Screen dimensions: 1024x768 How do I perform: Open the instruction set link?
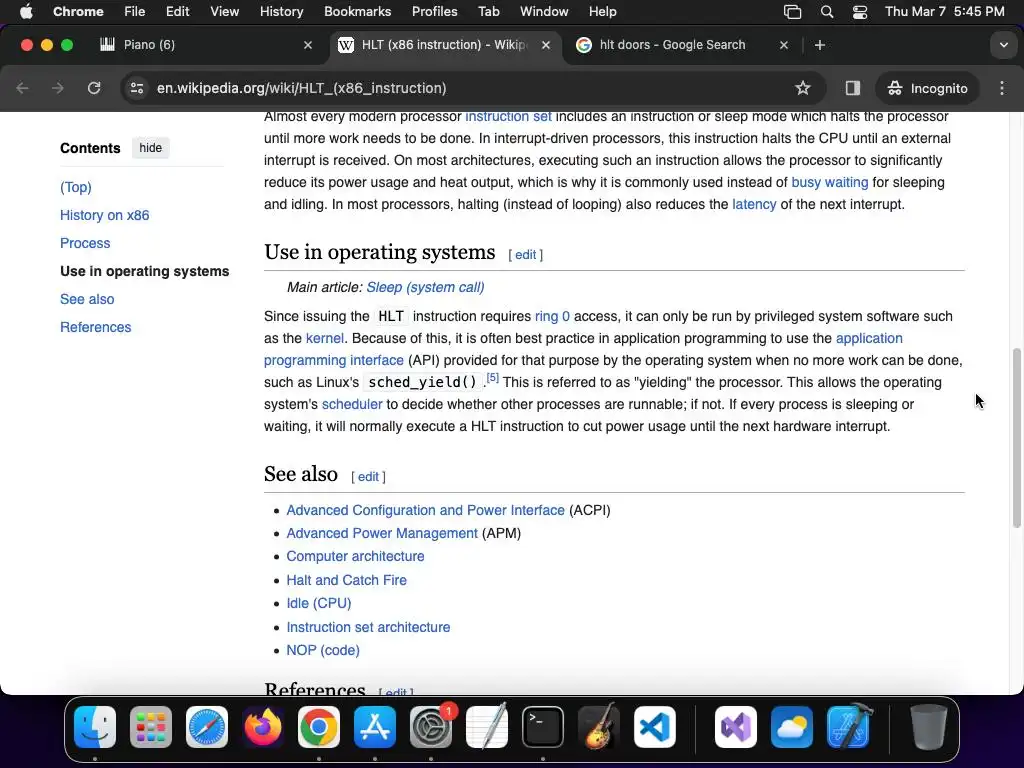(x=508, y=117)
